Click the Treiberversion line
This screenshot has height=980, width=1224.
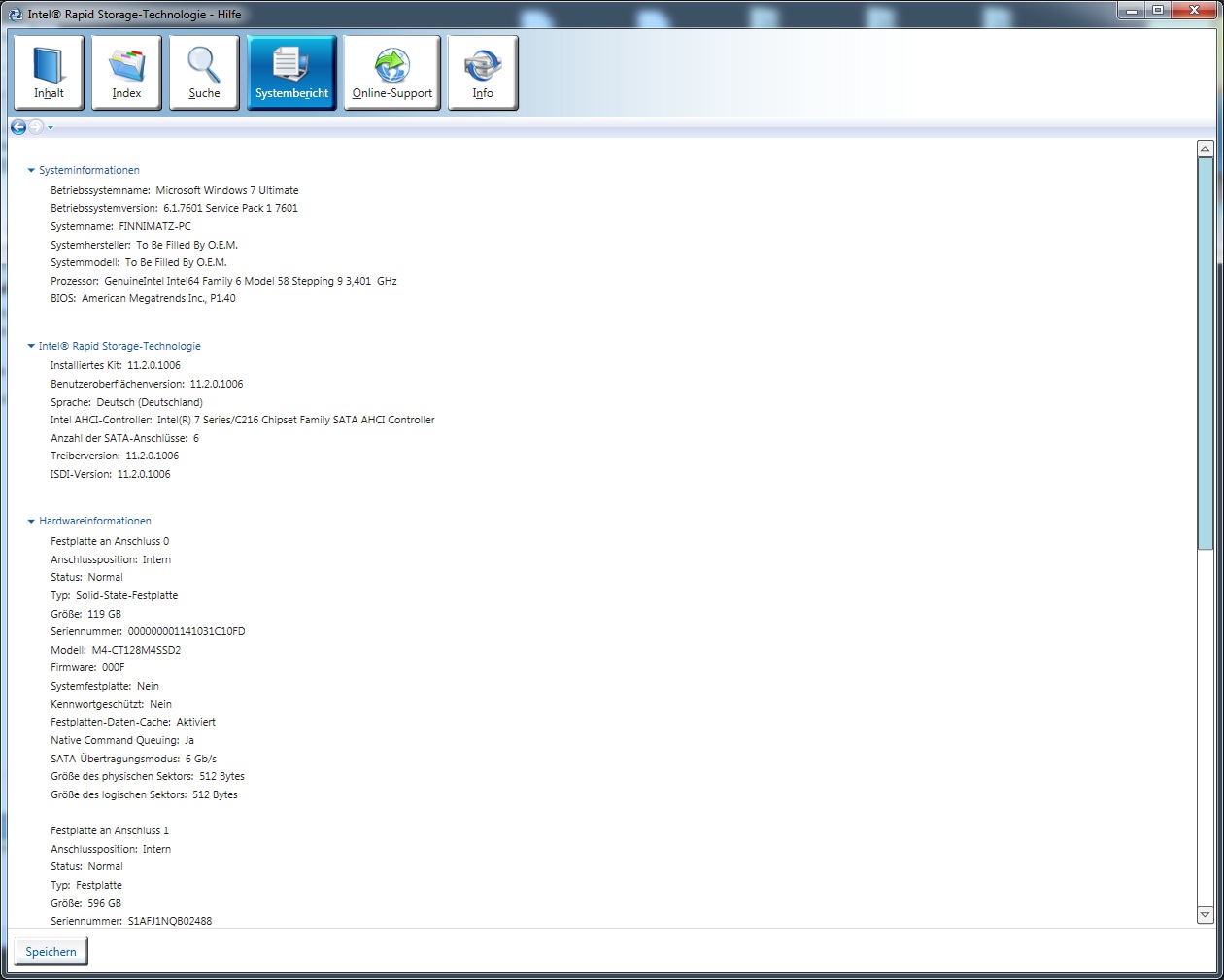point(115,456)
